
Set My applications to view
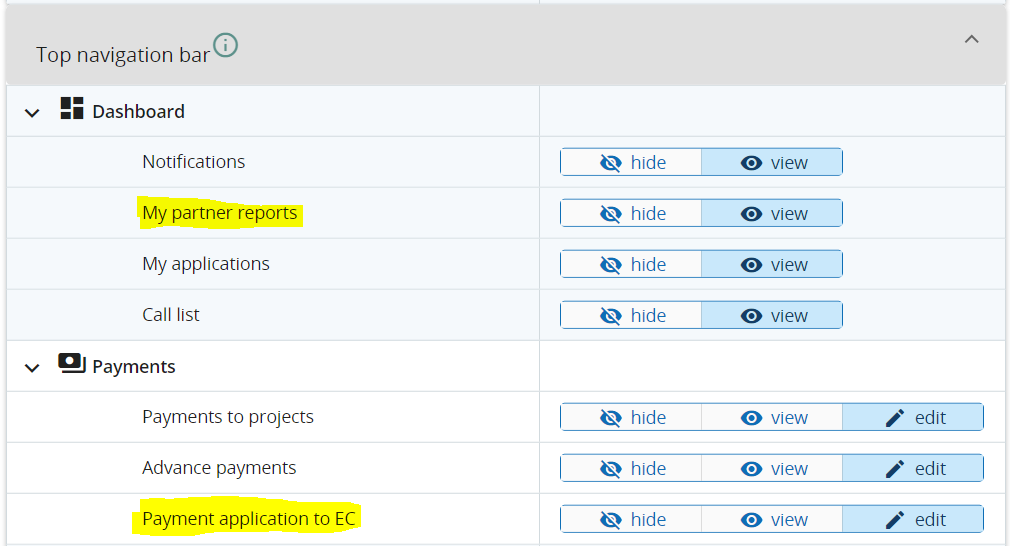[x=771, y=265]
